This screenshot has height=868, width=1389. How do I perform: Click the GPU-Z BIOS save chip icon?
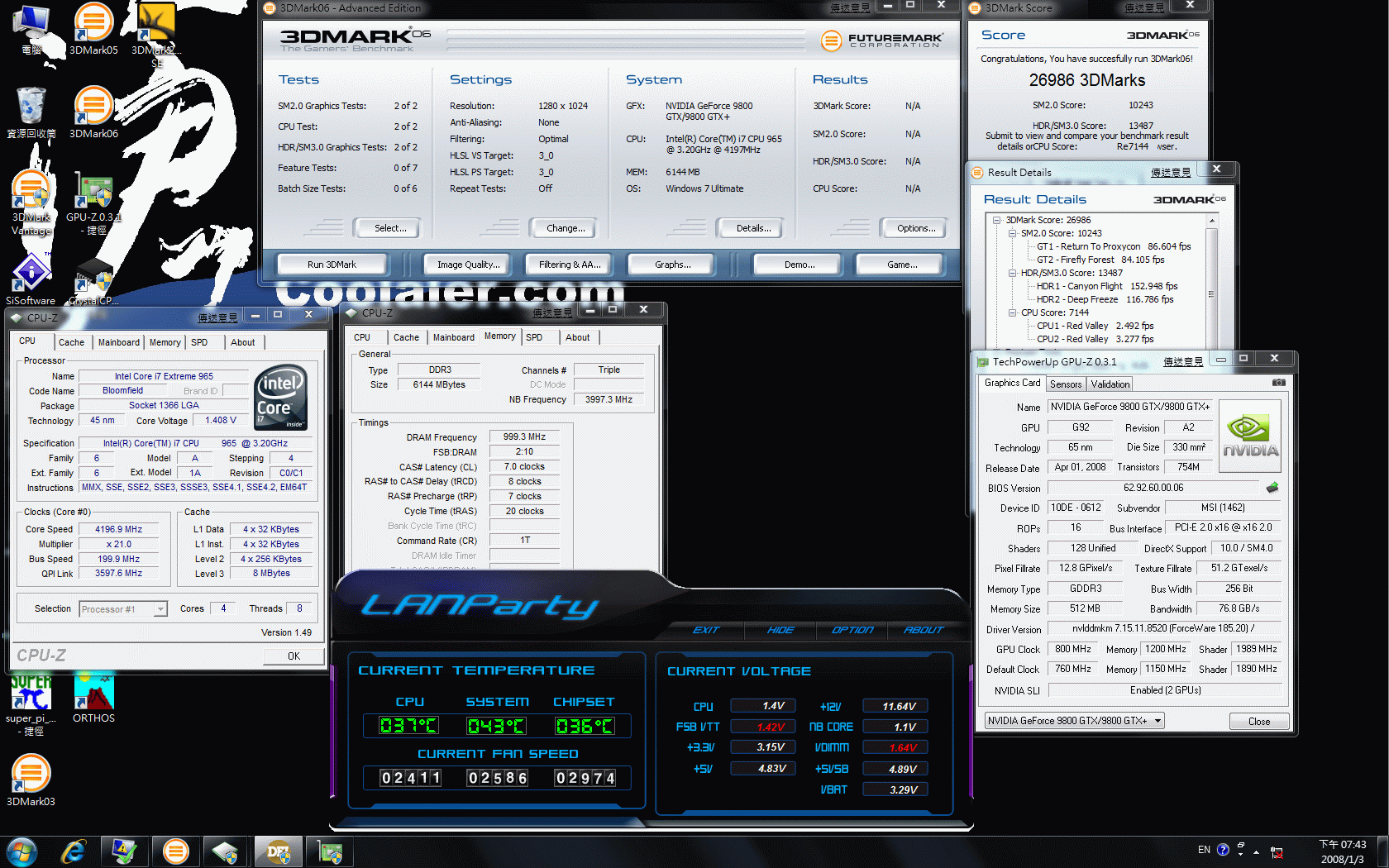(1272, 488)
